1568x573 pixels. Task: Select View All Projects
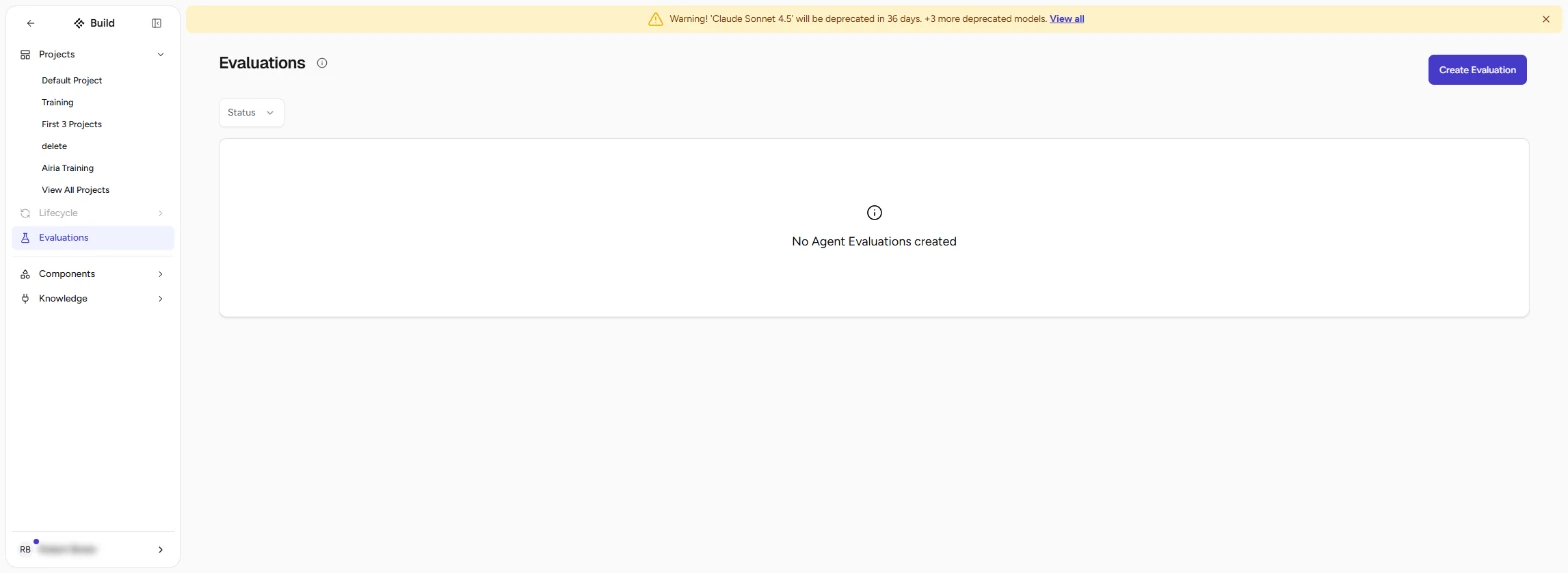point(76,190)
